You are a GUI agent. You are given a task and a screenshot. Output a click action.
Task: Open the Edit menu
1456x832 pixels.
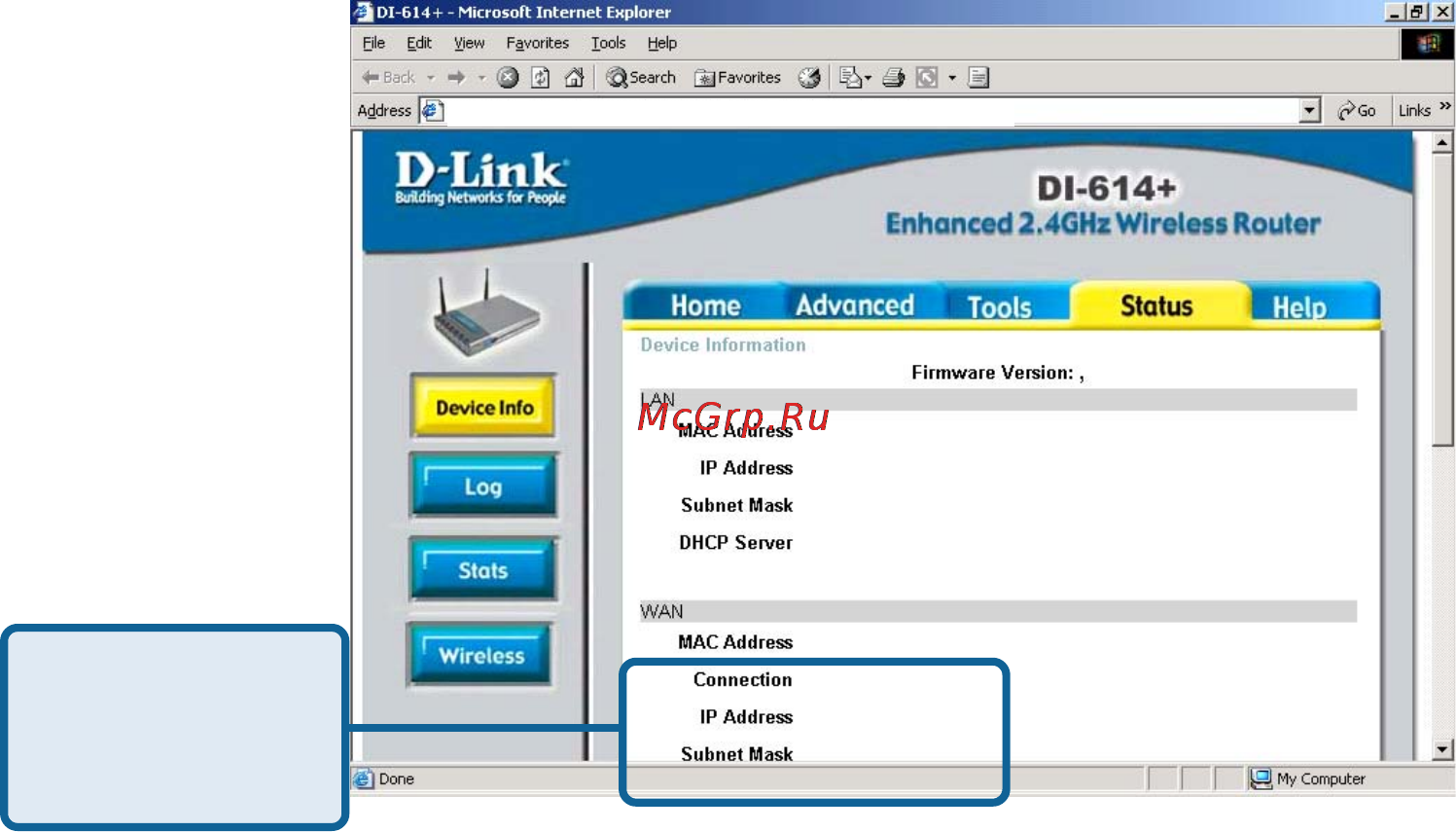pos(419,43)
